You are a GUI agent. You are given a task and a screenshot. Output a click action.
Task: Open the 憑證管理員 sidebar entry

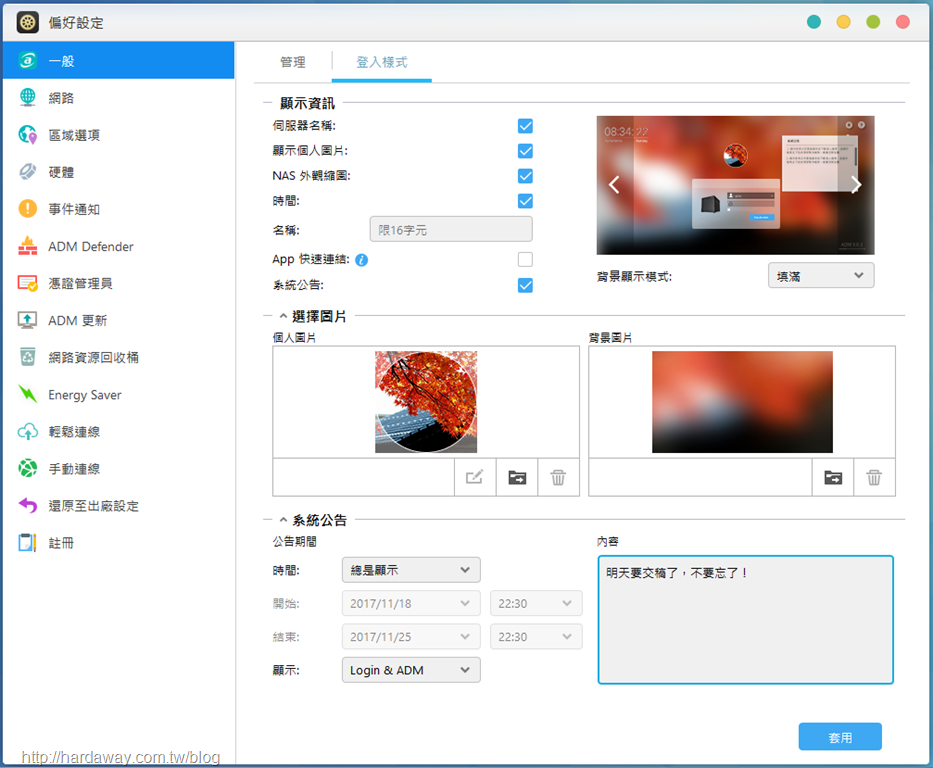[118, 283]
